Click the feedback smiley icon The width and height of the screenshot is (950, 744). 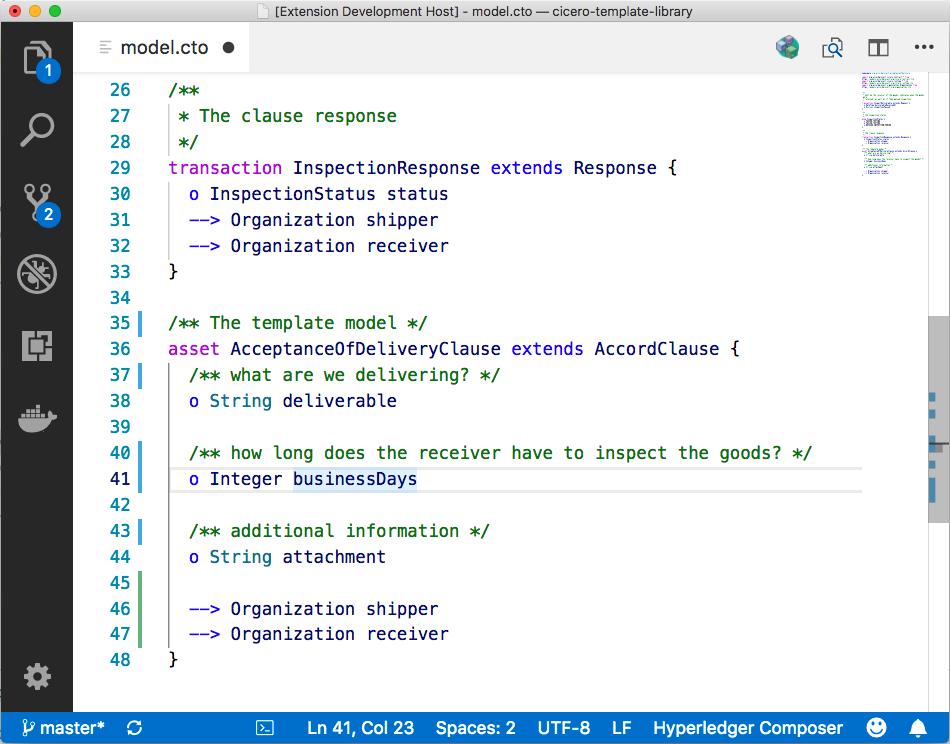click(876, 727)
